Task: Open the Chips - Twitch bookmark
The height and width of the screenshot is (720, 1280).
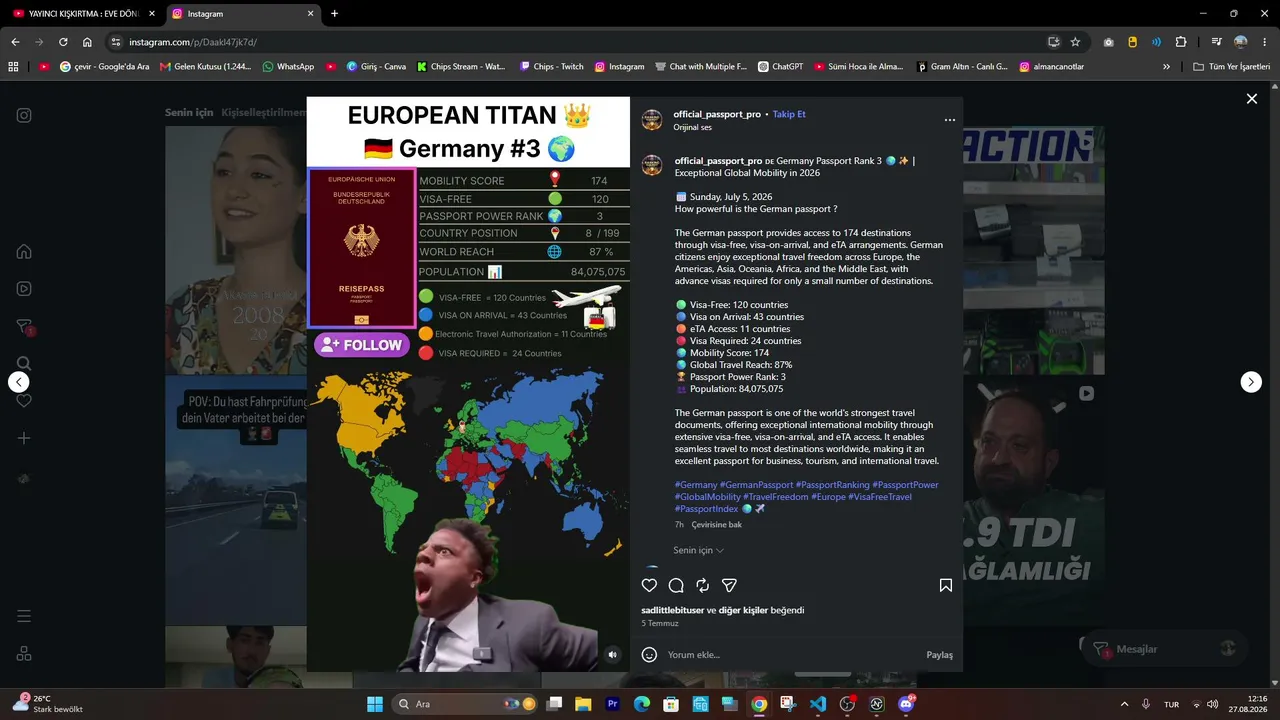Action: click(x=551, y=67)
